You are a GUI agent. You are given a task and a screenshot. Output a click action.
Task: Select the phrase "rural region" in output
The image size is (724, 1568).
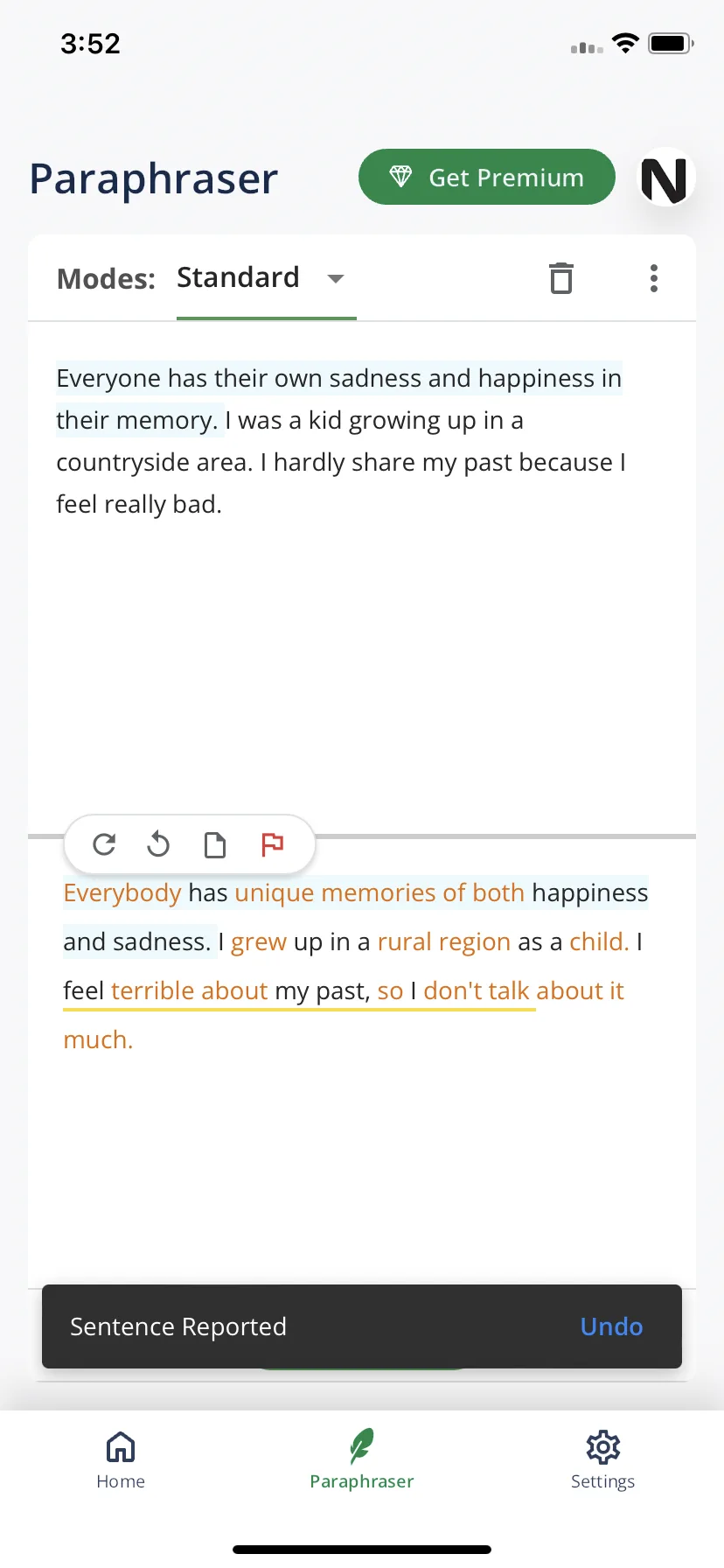[443, 942]
